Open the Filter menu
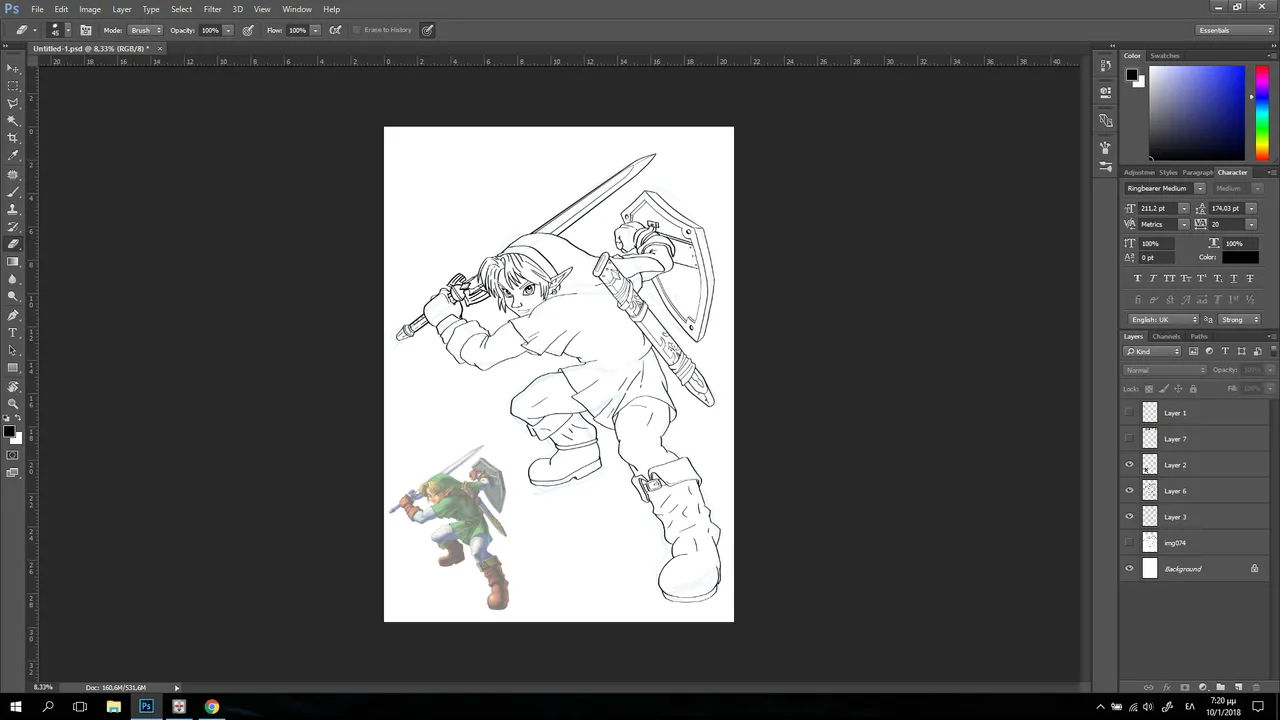1280x720 pixels. pyautogui.click(x=213, y=9)
